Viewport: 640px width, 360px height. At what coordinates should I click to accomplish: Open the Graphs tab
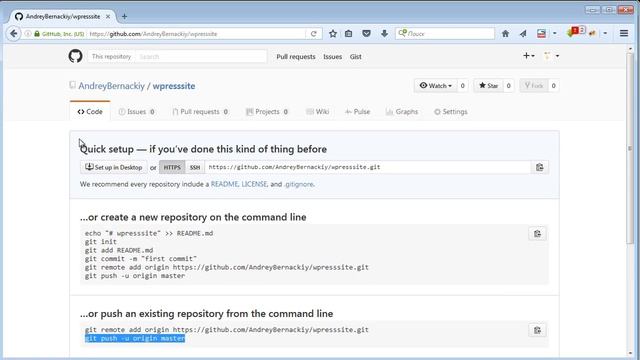click(x=402, y=111)
